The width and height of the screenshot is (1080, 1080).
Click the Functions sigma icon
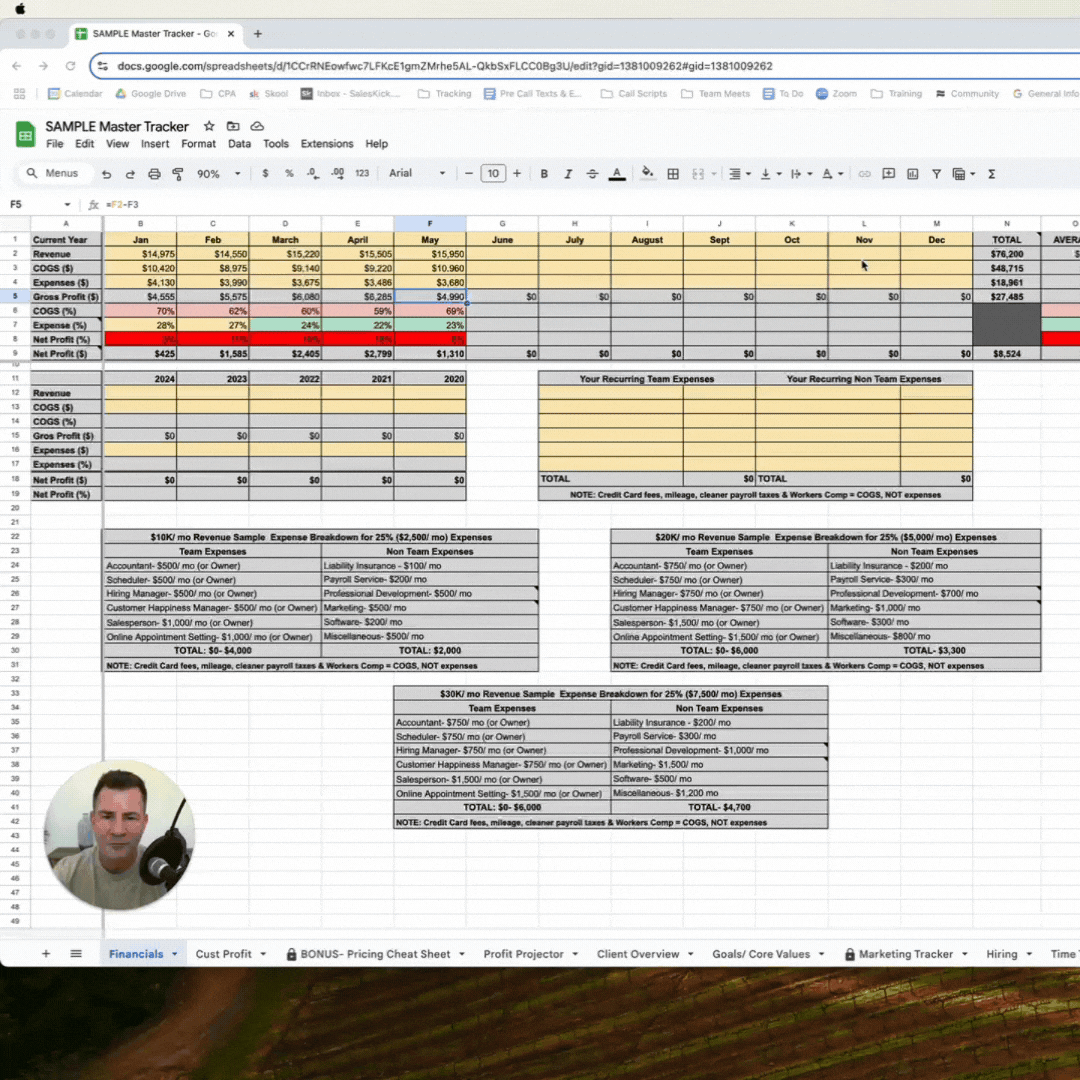point(991,174)
